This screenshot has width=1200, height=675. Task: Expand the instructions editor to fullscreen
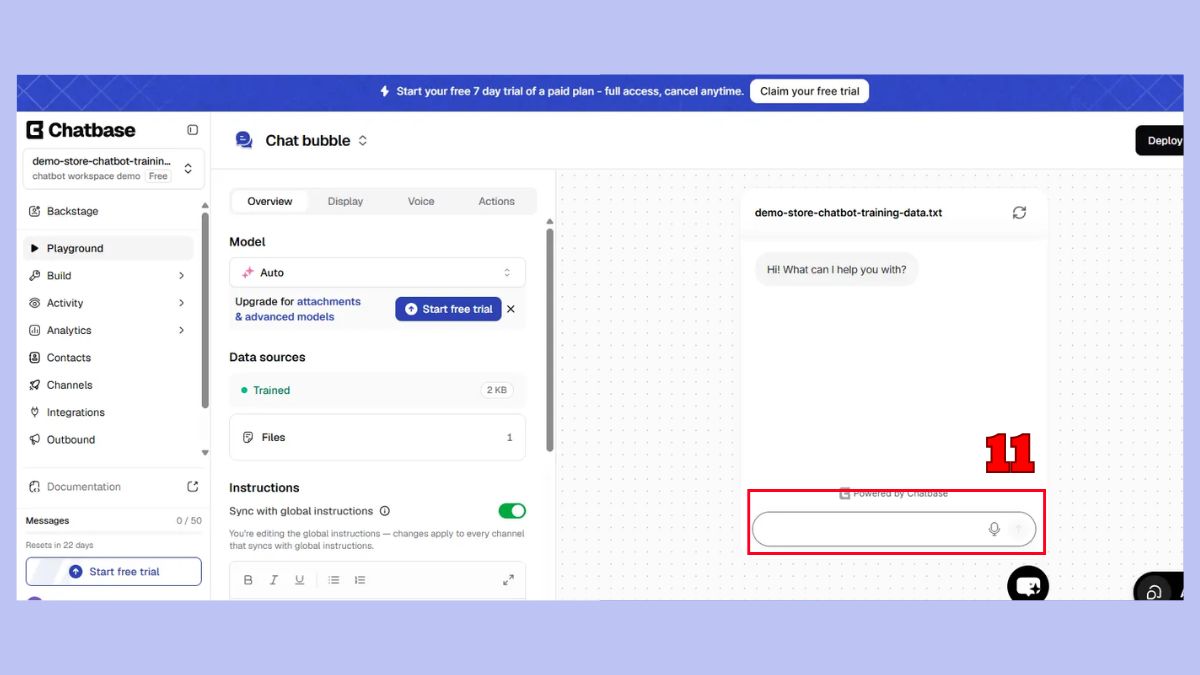508,580
